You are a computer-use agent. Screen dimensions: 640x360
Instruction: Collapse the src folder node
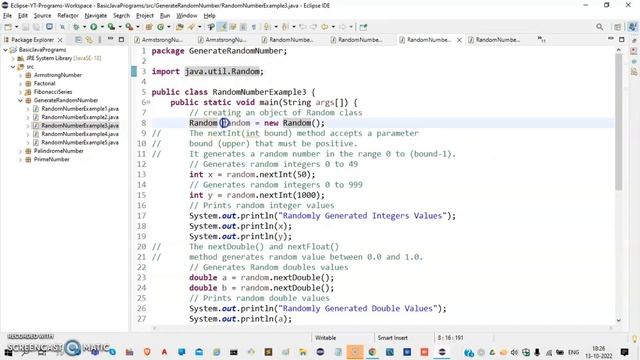(x=13, y=67)
